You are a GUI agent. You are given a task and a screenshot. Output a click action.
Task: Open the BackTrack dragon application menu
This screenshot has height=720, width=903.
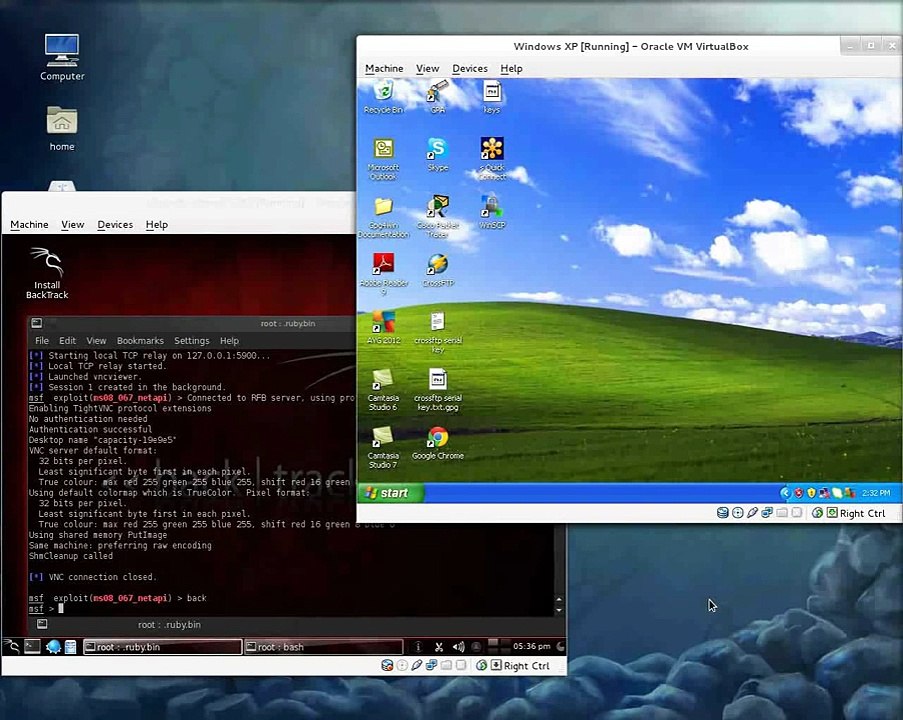click(12, 647)
